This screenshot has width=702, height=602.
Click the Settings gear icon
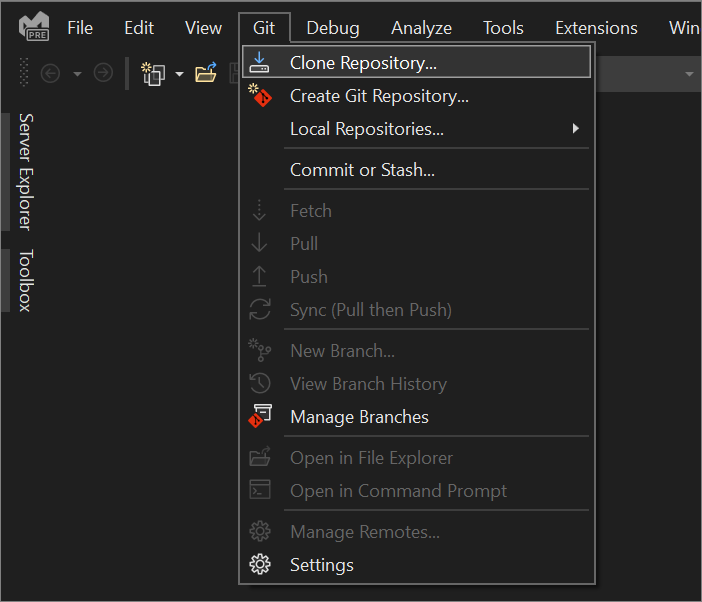[260, 565]
